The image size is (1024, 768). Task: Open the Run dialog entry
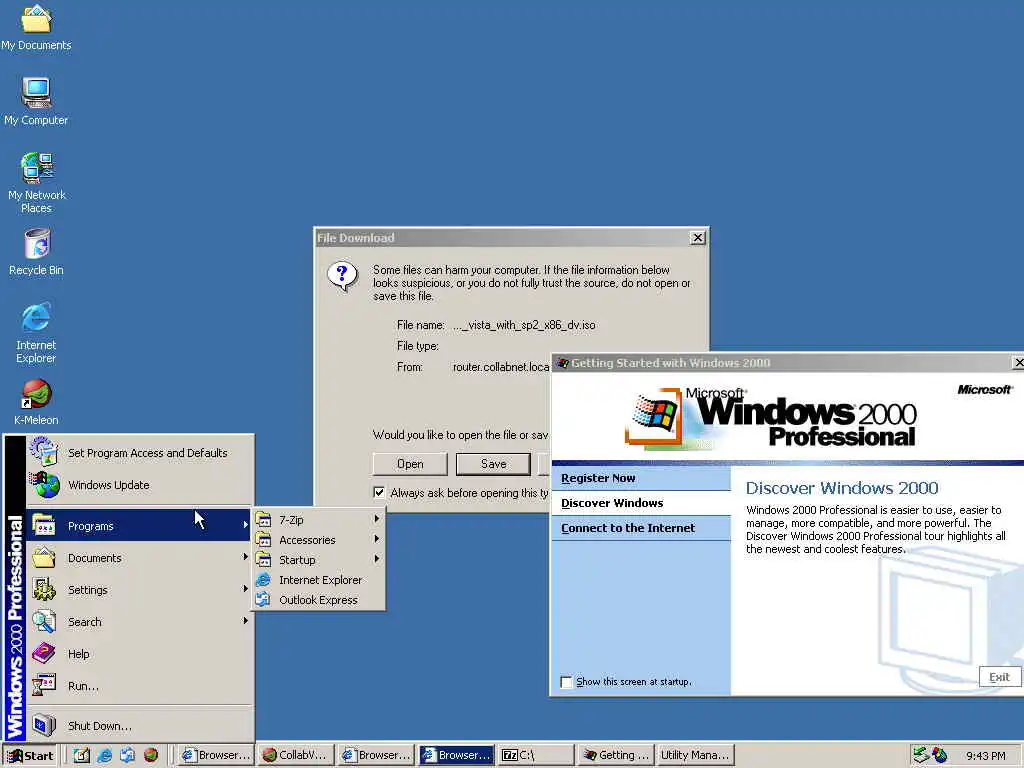coord(139,686)
